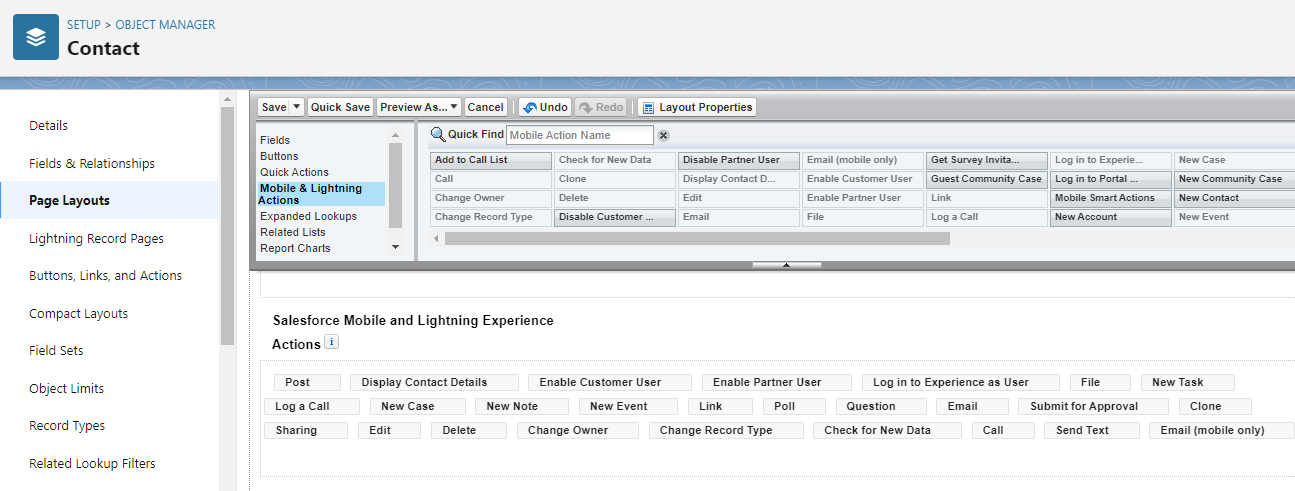Open Field Sets in the sidebar
The width and height of the screenshot is (1295, 491).
tap(56, 351)
